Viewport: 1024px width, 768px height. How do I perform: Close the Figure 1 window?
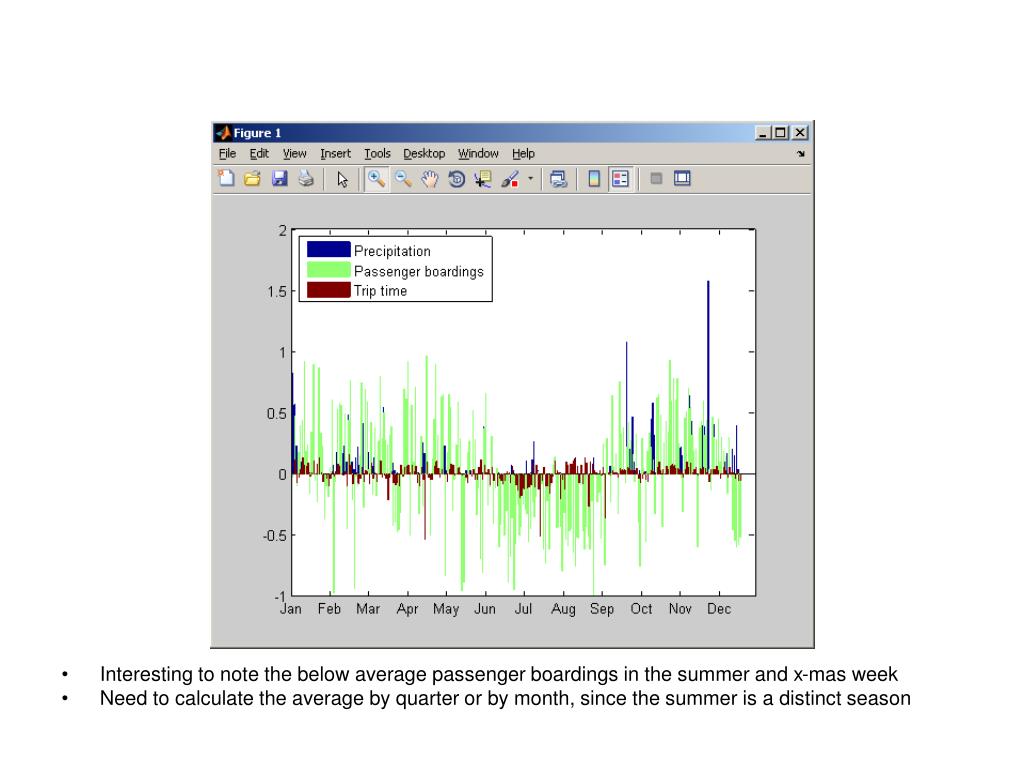pos(800,133)
